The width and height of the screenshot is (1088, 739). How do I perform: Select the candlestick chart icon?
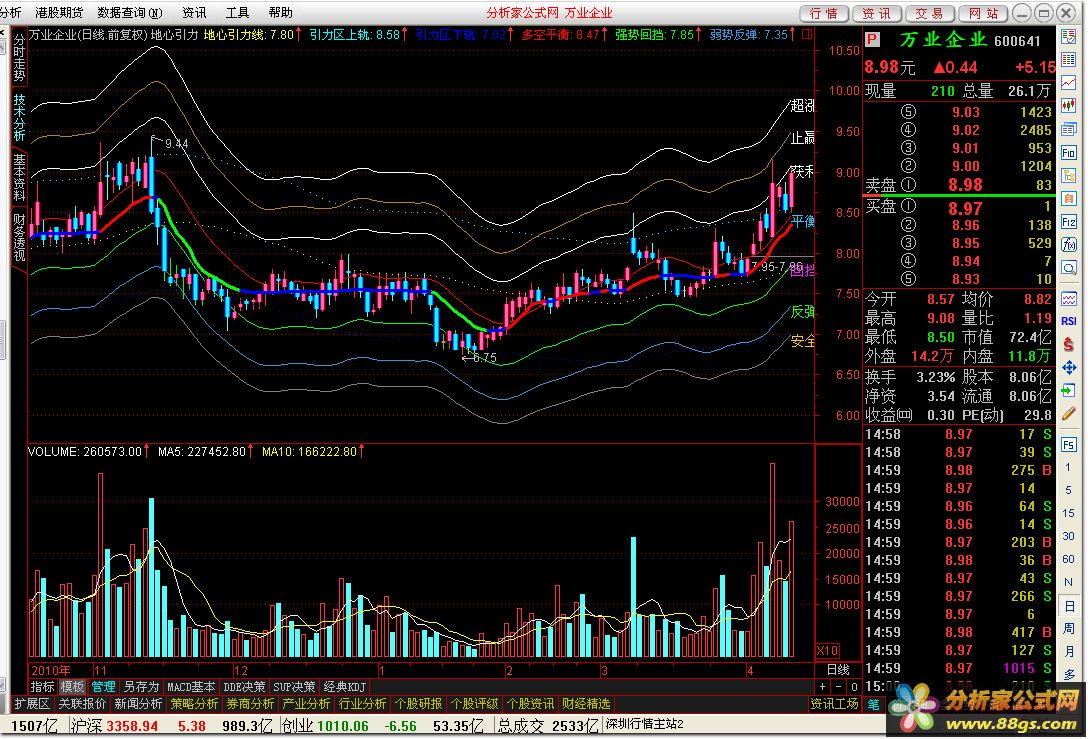(x=1069, y=105)
